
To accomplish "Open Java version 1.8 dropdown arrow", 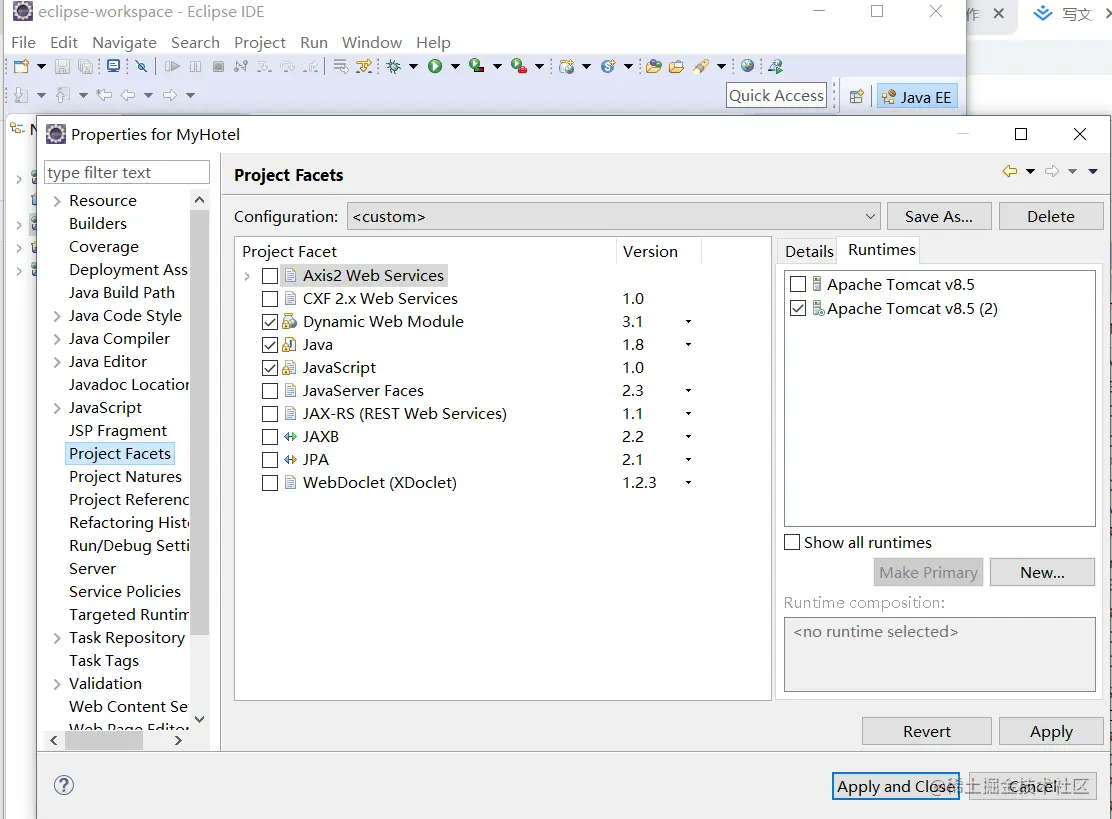I will 688,345.
